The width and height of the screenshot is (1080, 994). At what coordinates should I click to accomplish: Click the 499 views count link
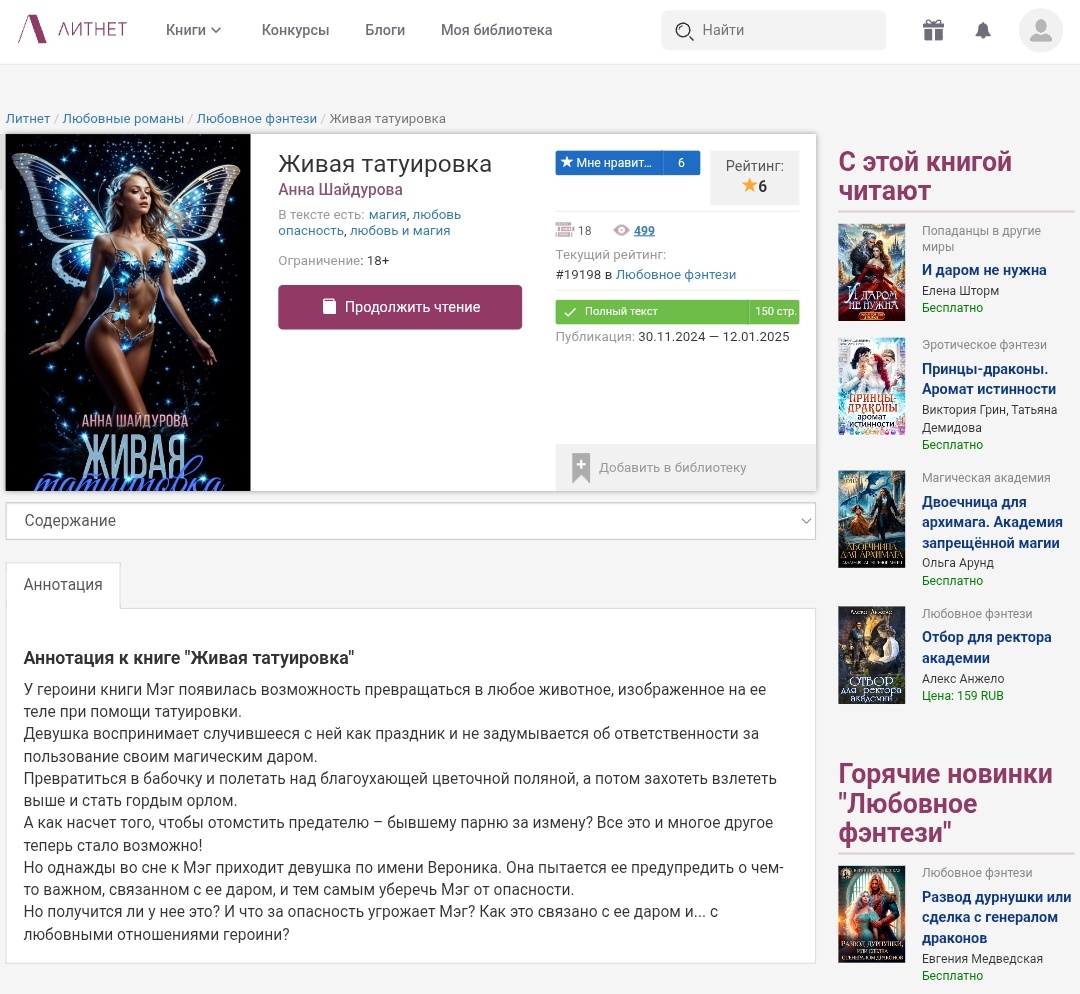coord(644,231)
